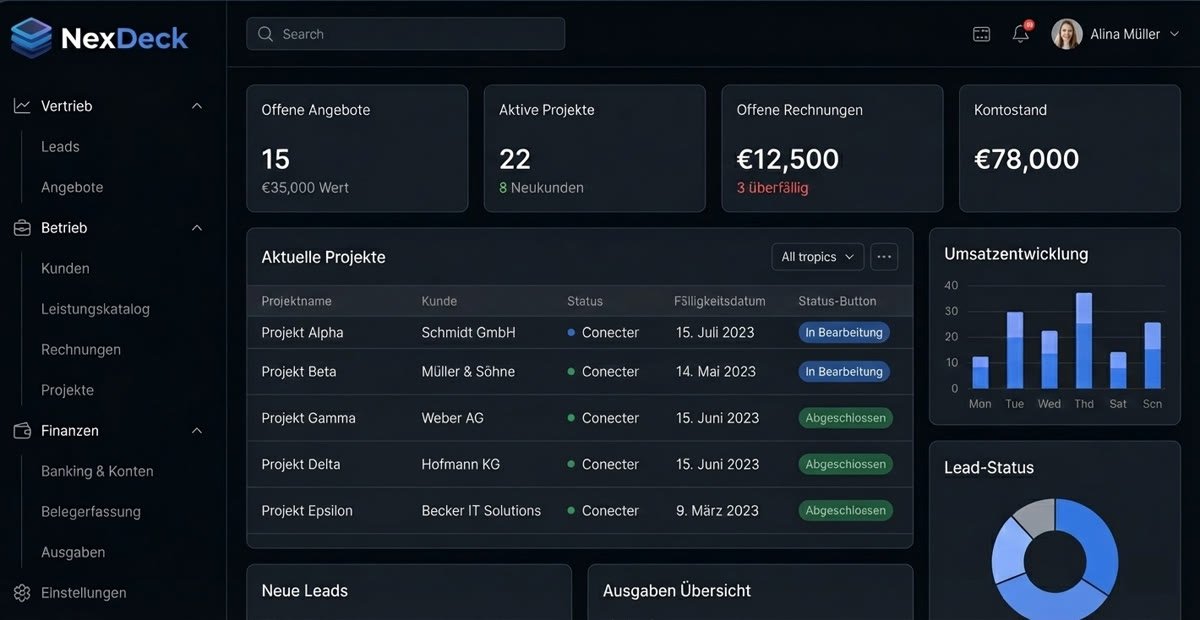Image resolution: width=1200 pixels, height=620 pixels.
Task: Toggle Projekt Gamma status 'Abgeschlossen'
Action: (845, 418)
